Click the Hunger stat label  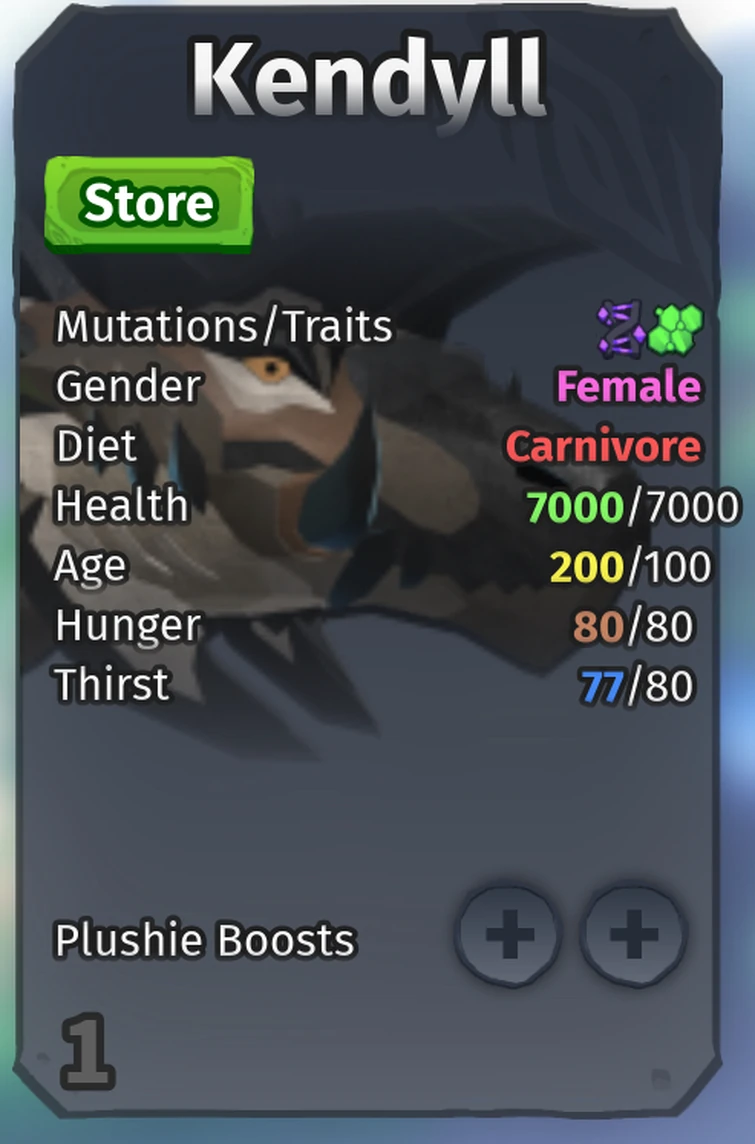point(128,626)
